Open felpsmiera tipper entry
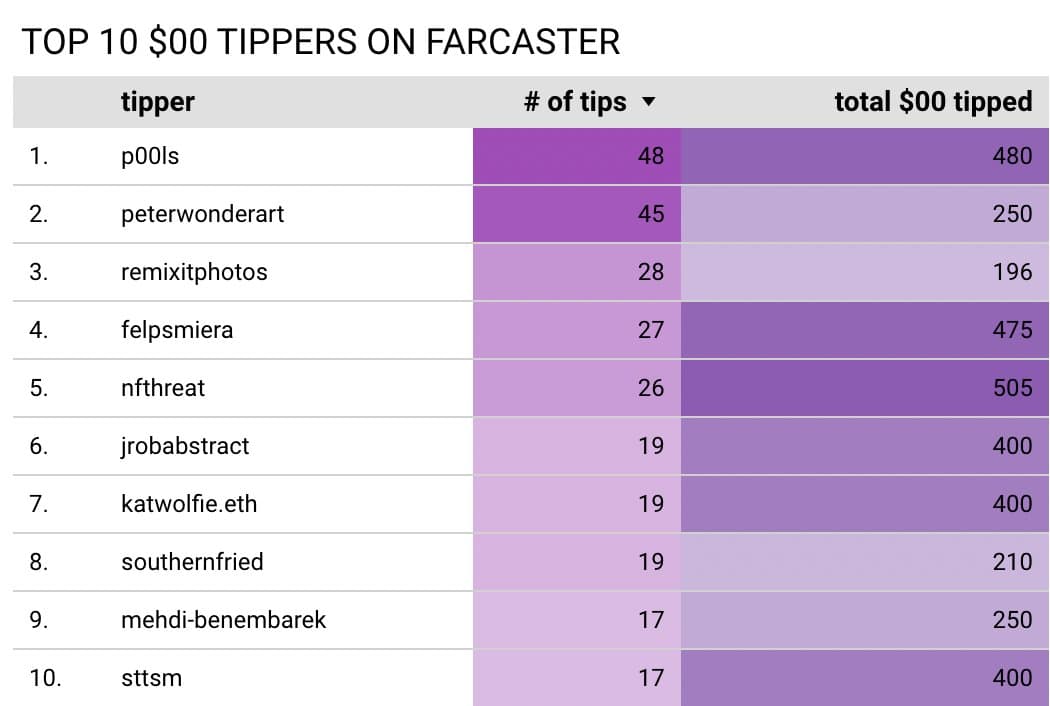 (177, 330)
